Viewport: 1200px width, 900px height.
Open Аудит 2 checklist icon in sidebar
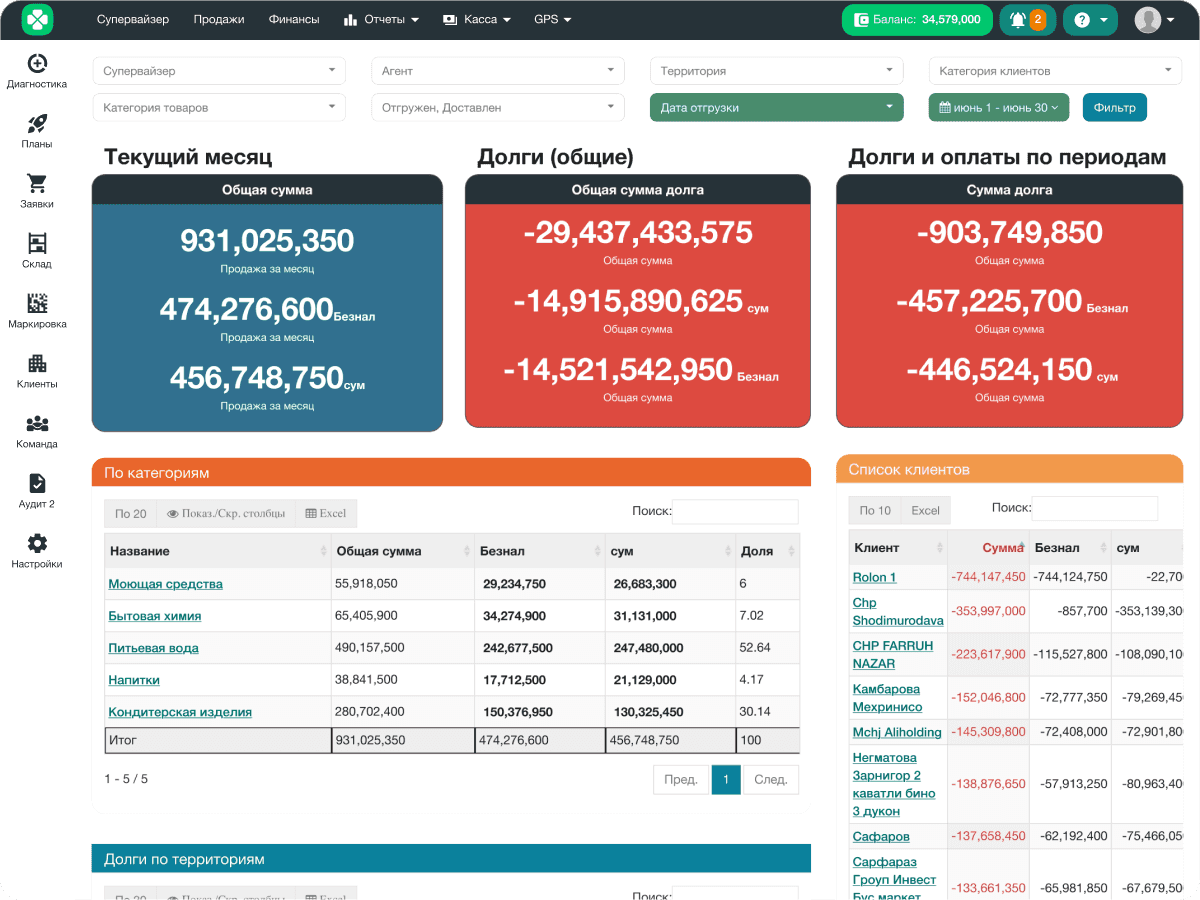pos(37,492)
